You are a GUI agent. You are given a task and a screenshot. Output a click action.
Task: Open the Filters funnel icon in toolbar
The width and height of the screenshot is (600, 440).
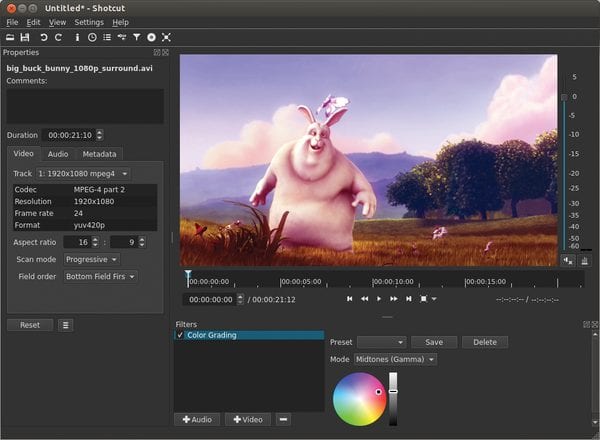[136, 37]
